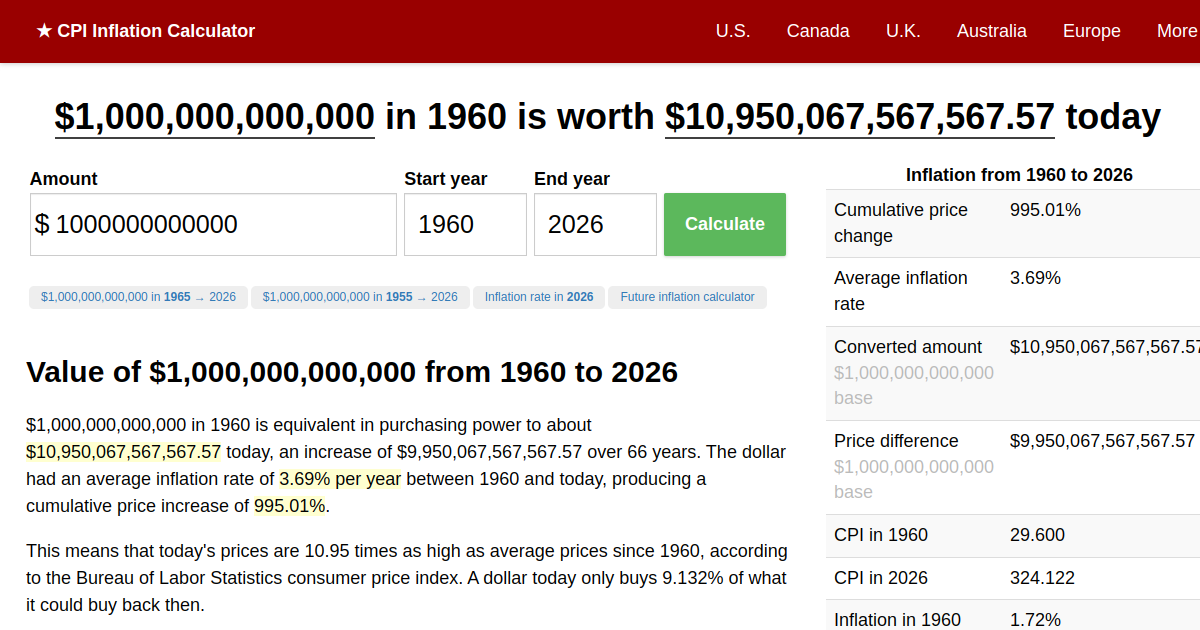Click the underlined $10,950,067,567,567.57 headline amount
The width and height of the screenshot is (1200, 630).
(859, 117)
